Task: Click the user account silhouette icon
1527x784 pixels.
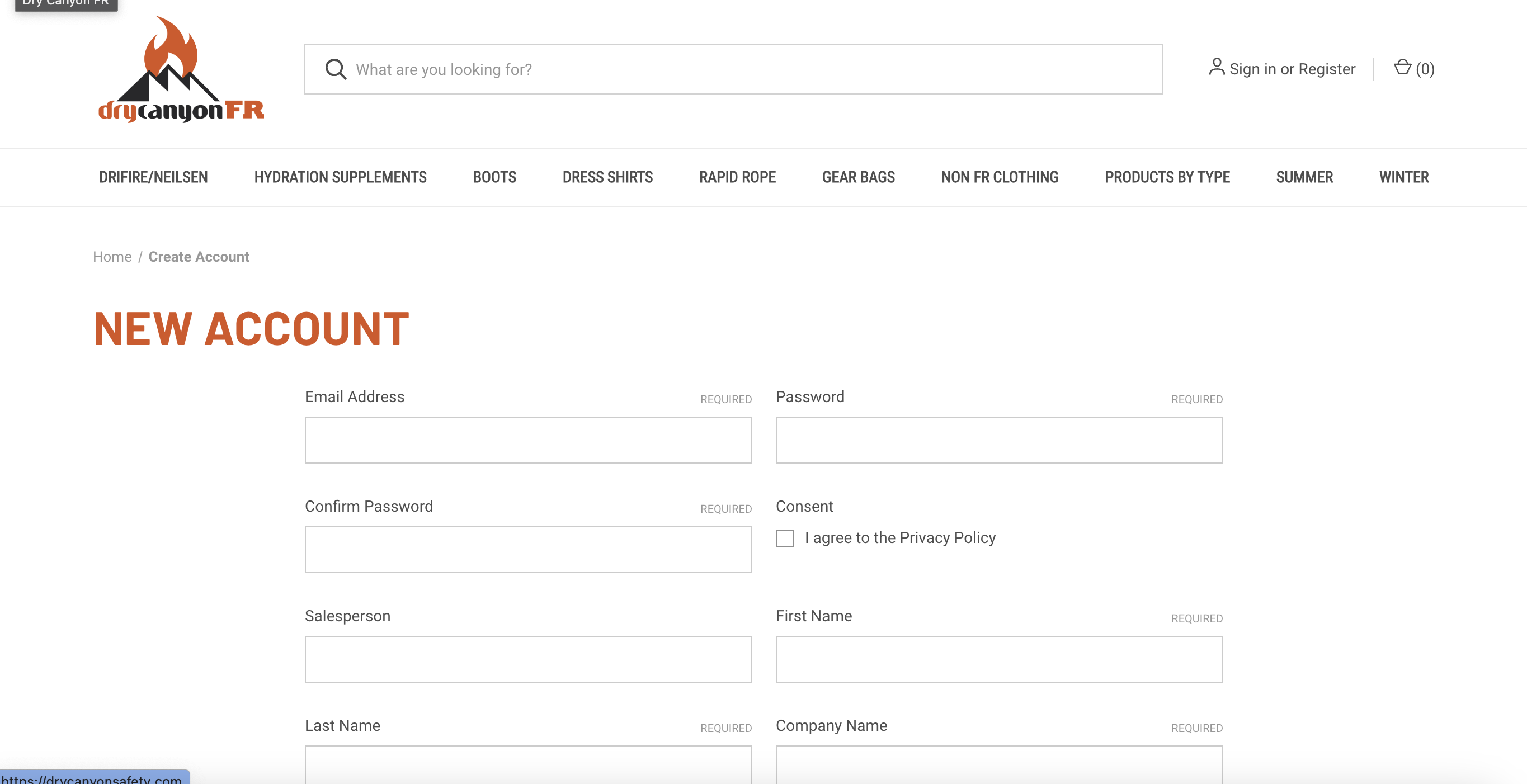Action: [x=1217, y=67]
